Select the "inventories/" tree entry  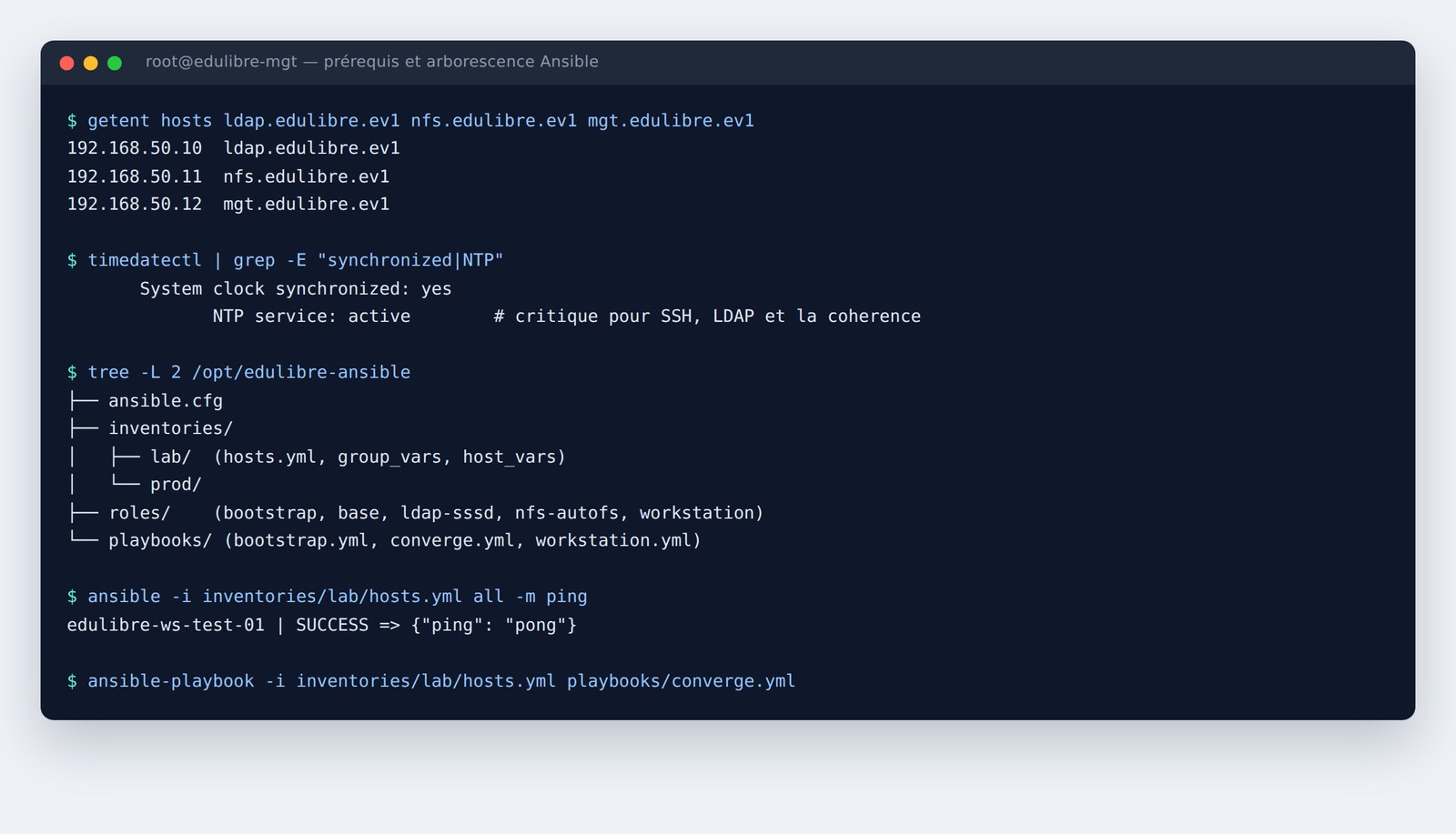click(170, 428)
